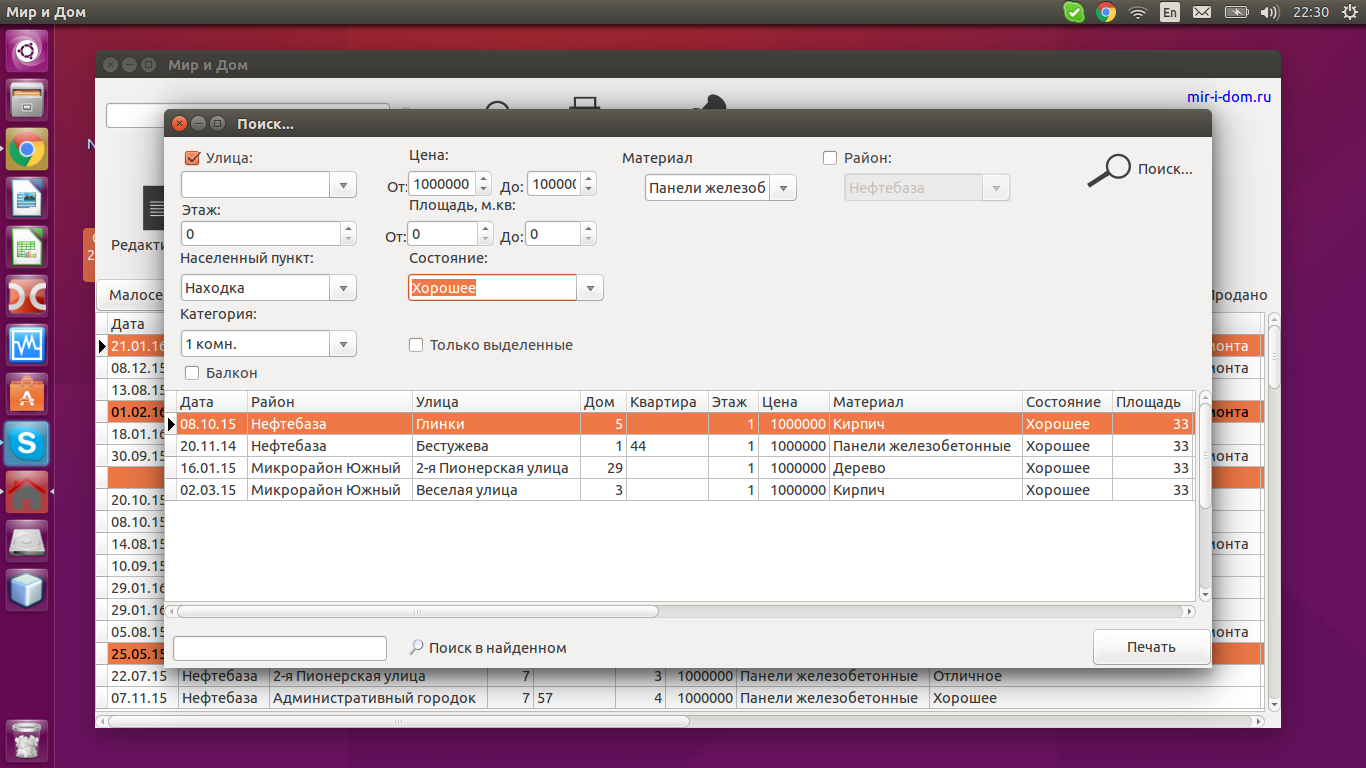Click the Поиск... search button with magnifier
The width and height of the screenshot is (1366, 768).
[x=1141, y=170]
